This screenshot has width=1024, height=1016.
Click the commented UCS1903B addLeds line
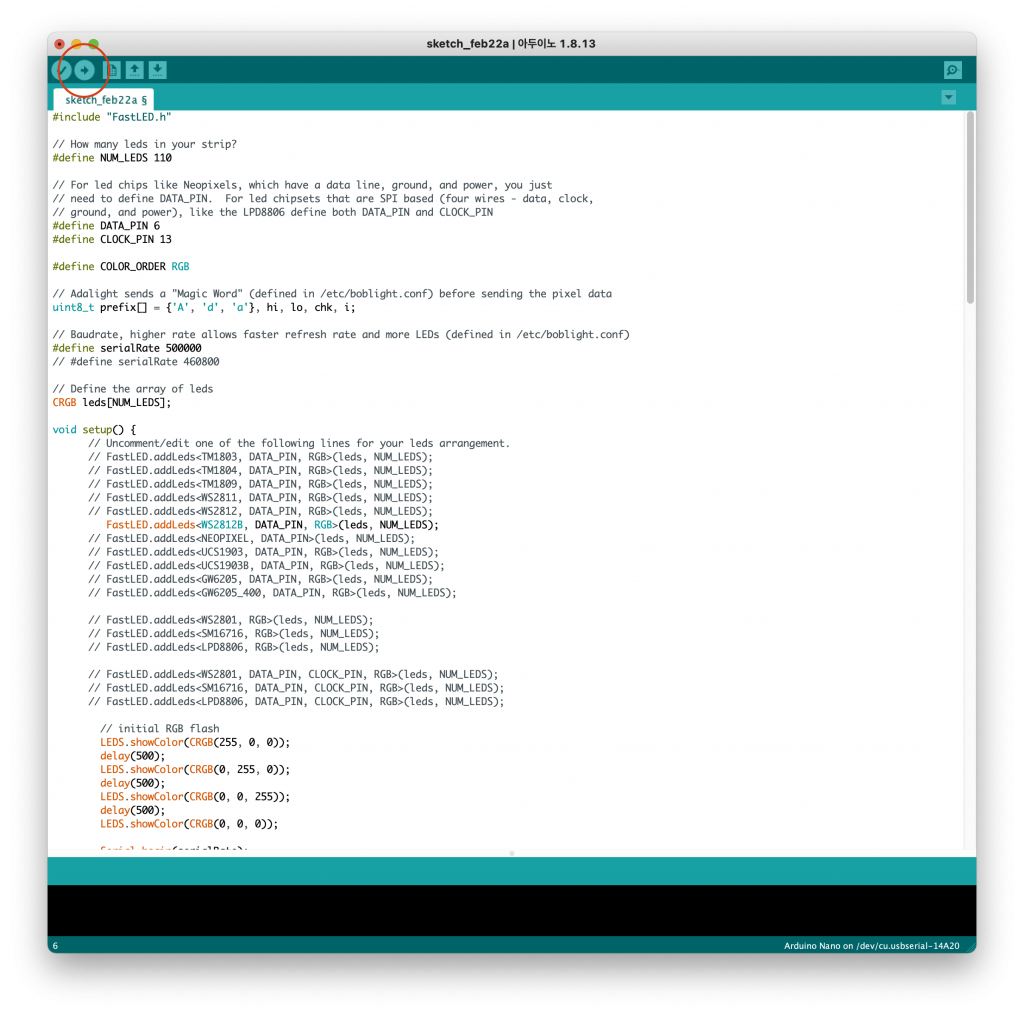266,566
